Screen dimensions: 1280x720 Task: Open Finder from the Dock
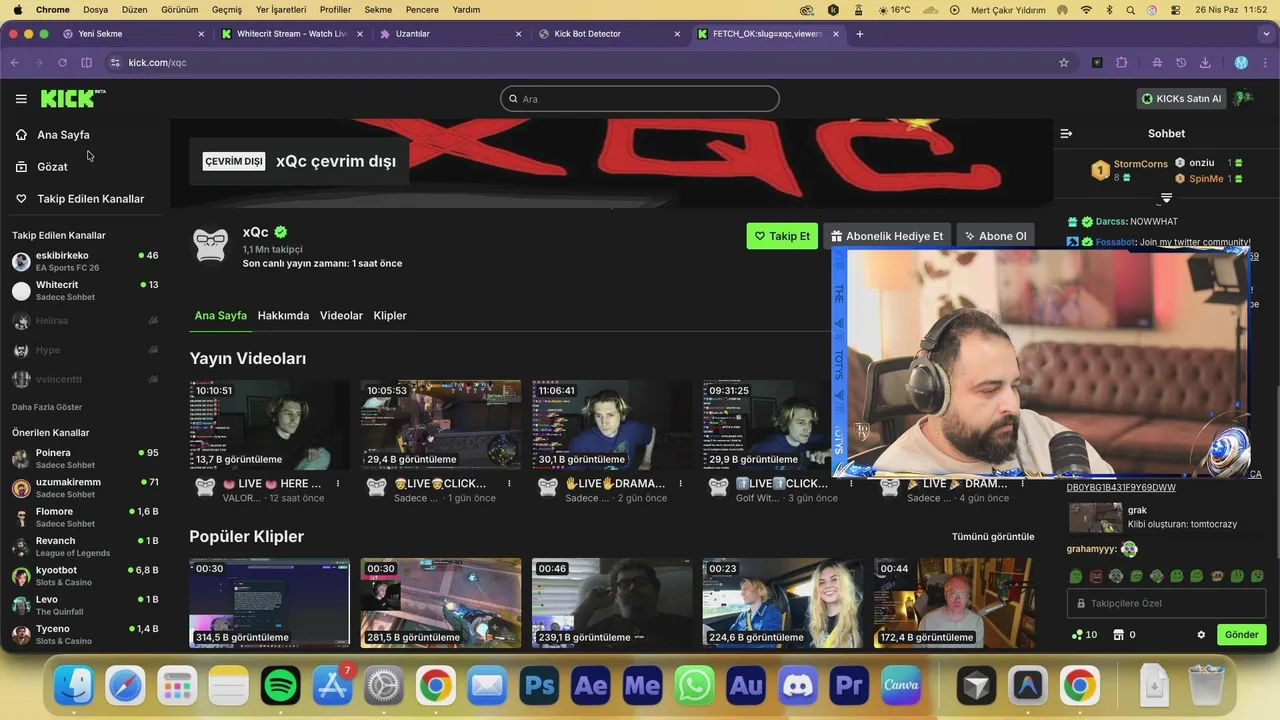tap(74, 686)
